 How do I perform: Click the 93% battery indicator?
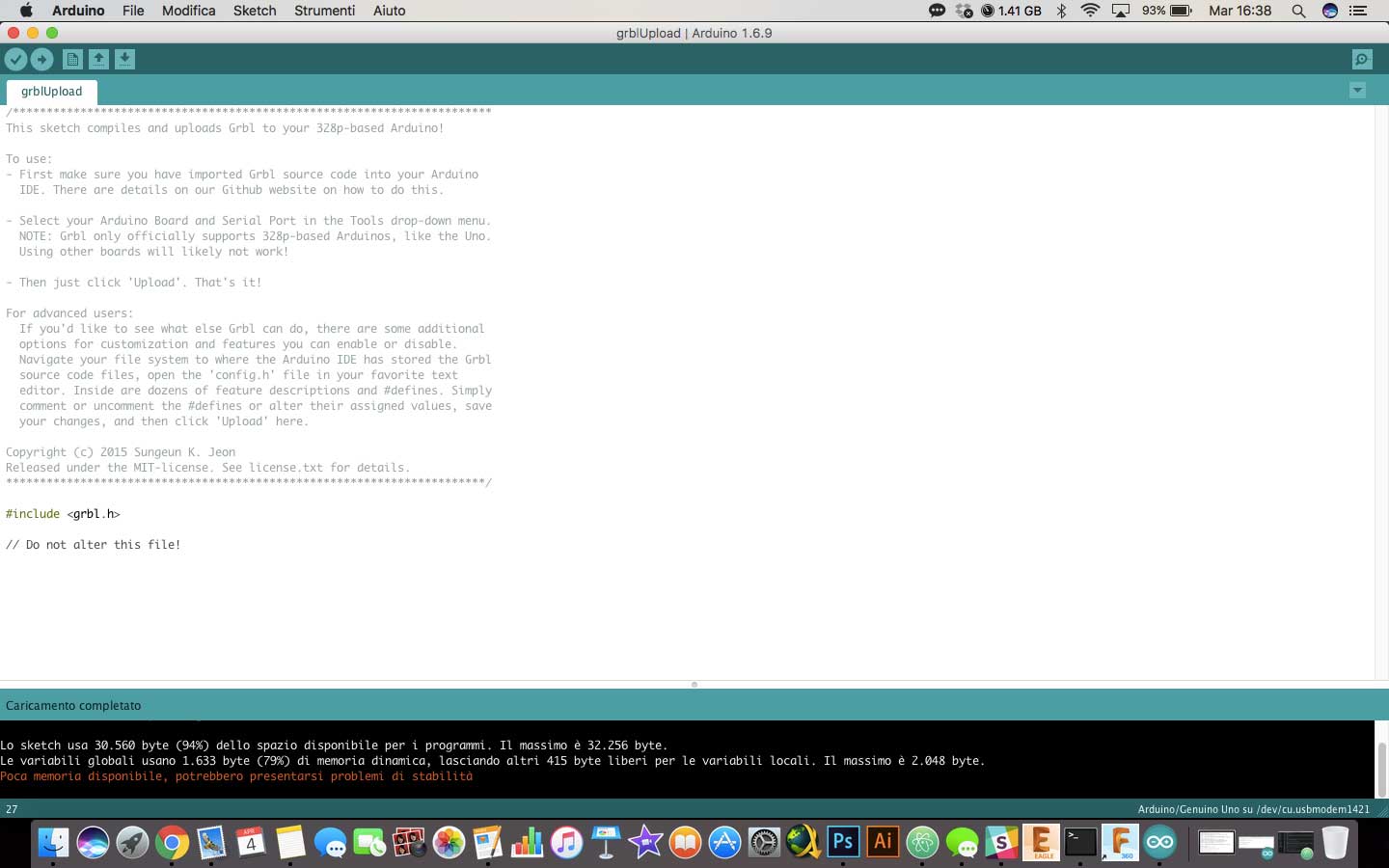[x=1166, y=11]
